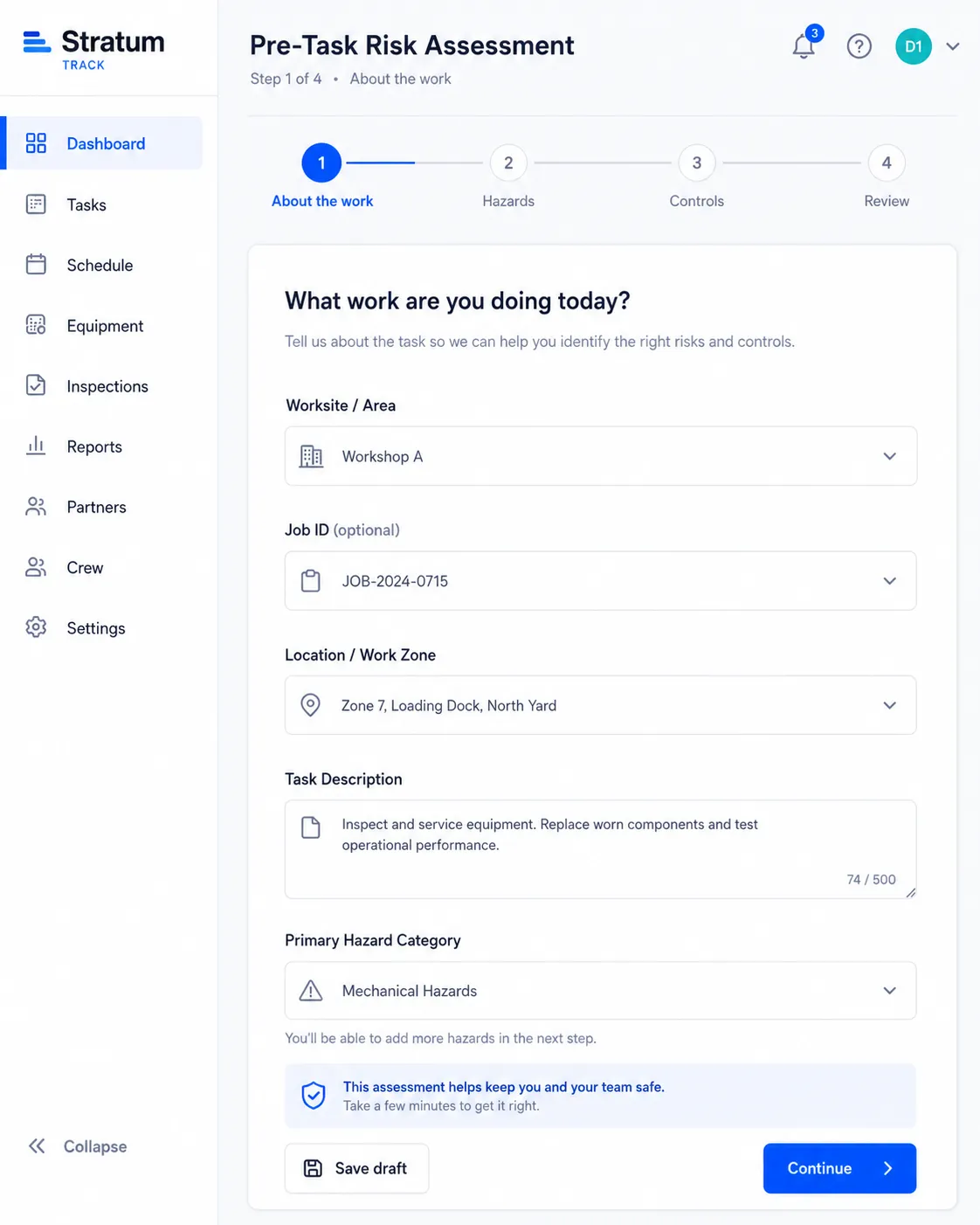
Task: Click the Controls step label
Action: (697, 201)
